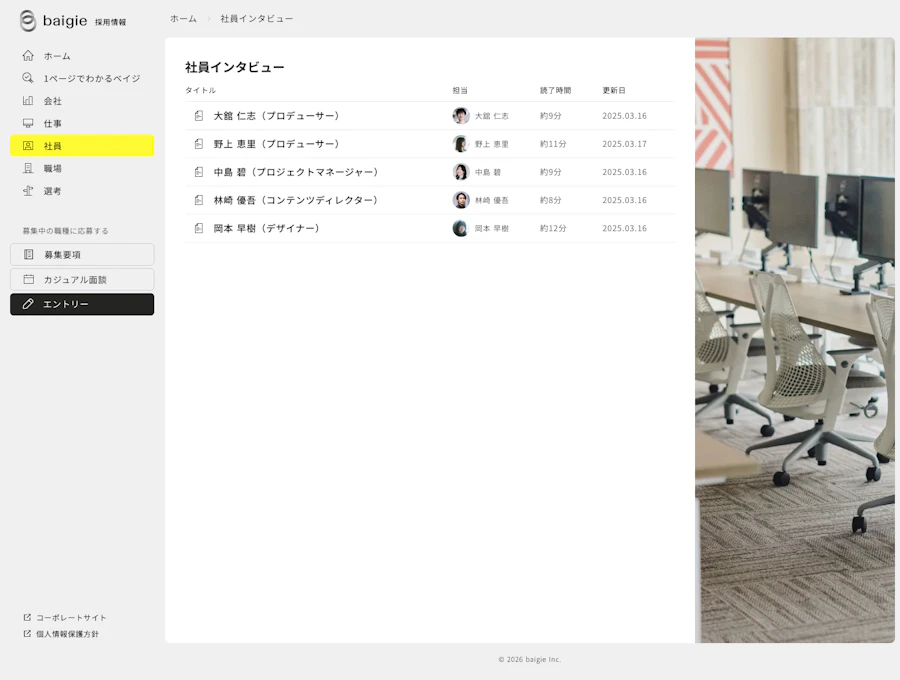Click the chart icon next to 会社
Viewport: 900px width, 680px height.
[x=28, y=100]
